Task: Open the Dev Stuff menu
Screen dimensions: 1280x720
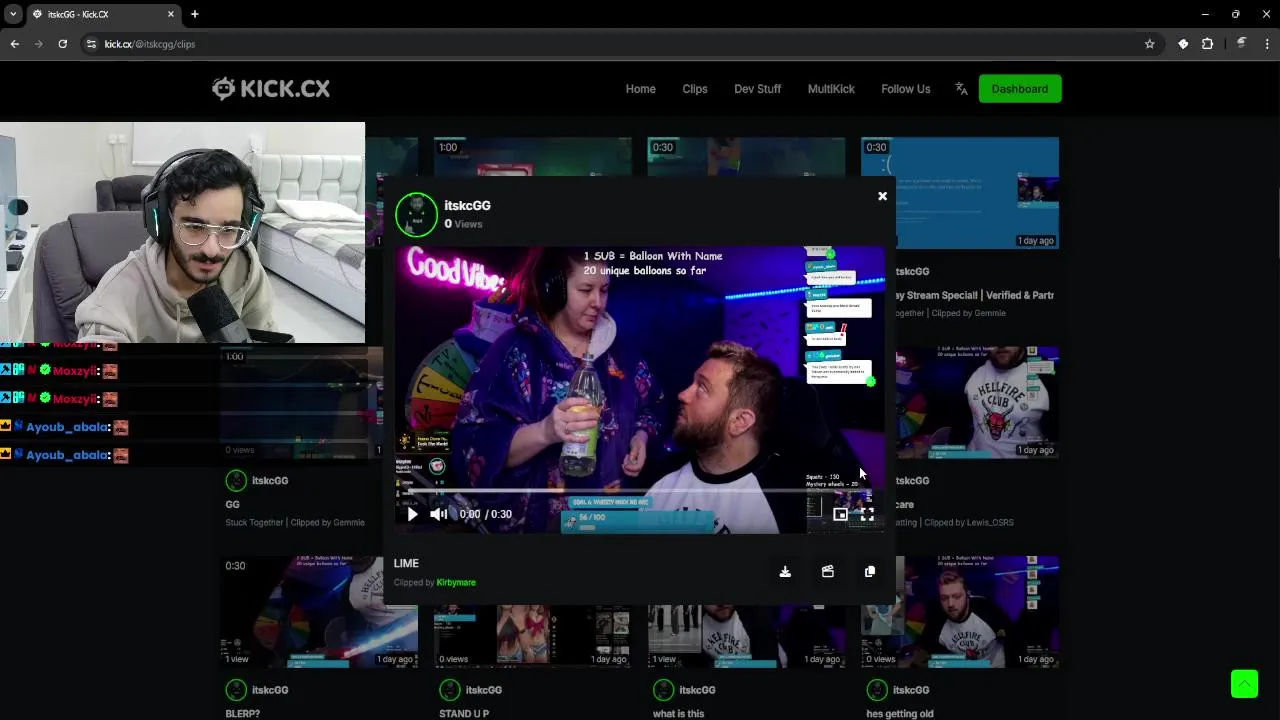Action: (757, 89)
